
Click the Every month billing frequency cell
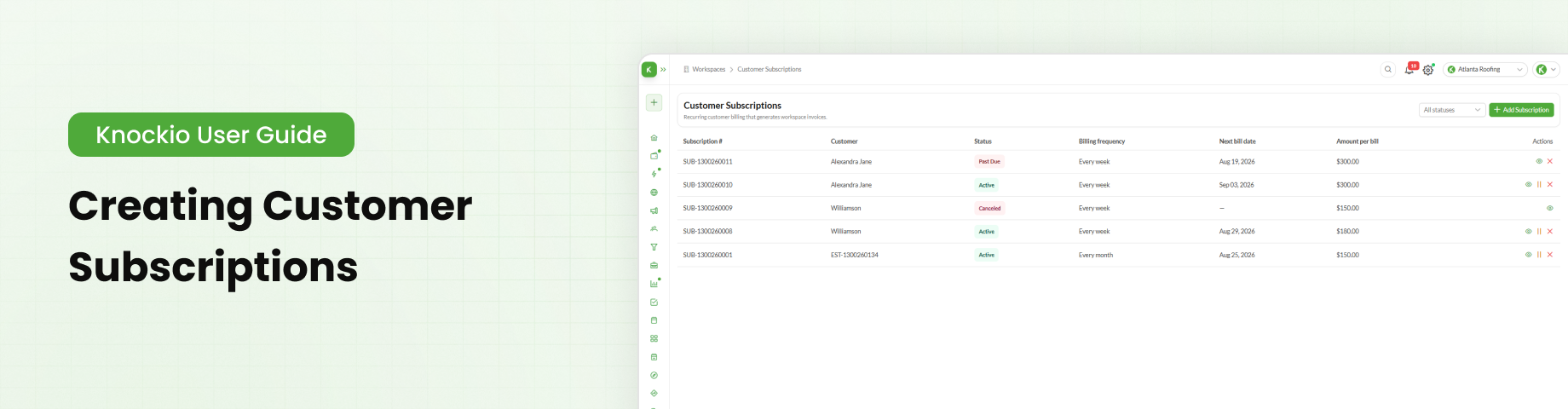point(1096,255)
